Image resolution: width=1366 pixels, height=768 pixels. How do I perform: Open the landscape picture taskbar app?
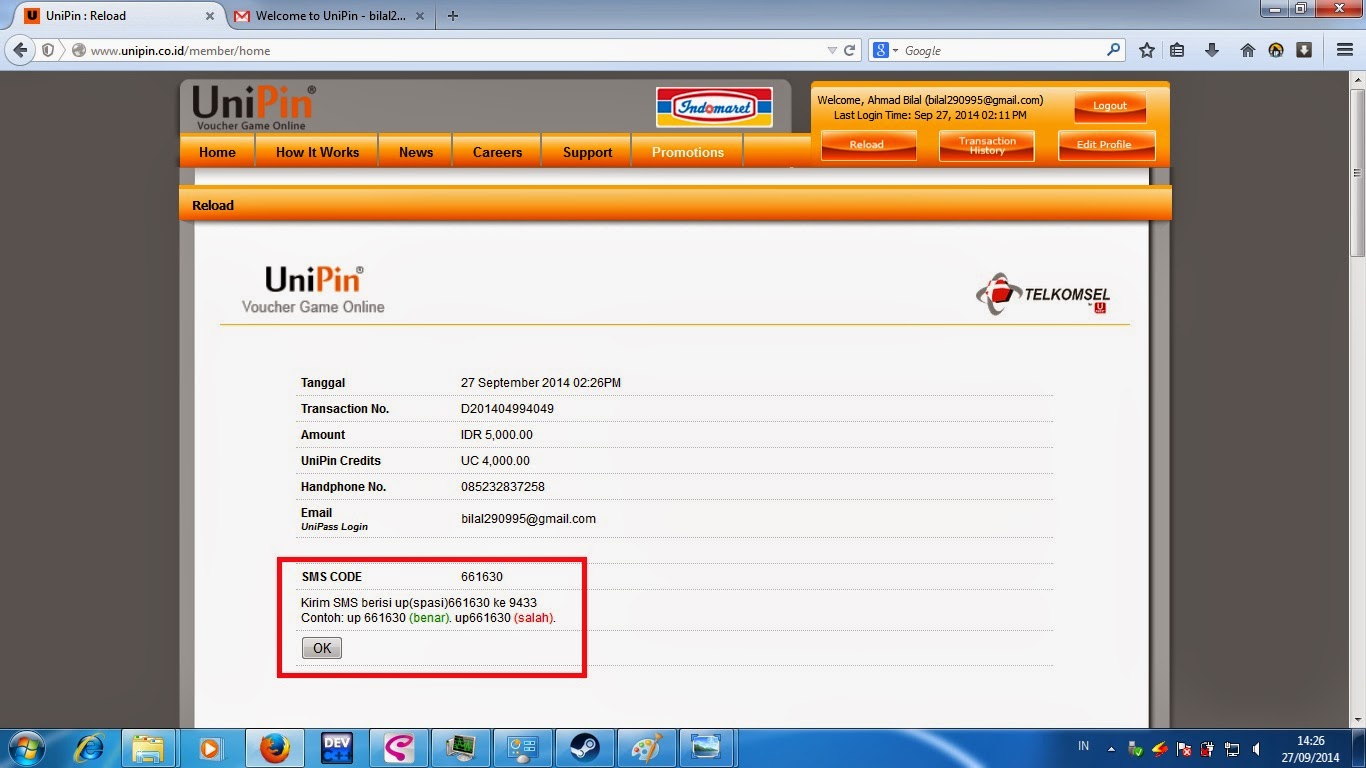[x=708, y=748]
